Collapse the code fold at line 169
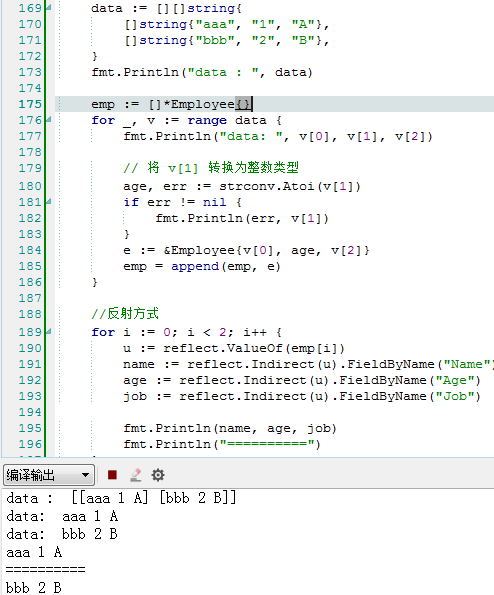 click(x=49, y=7)
